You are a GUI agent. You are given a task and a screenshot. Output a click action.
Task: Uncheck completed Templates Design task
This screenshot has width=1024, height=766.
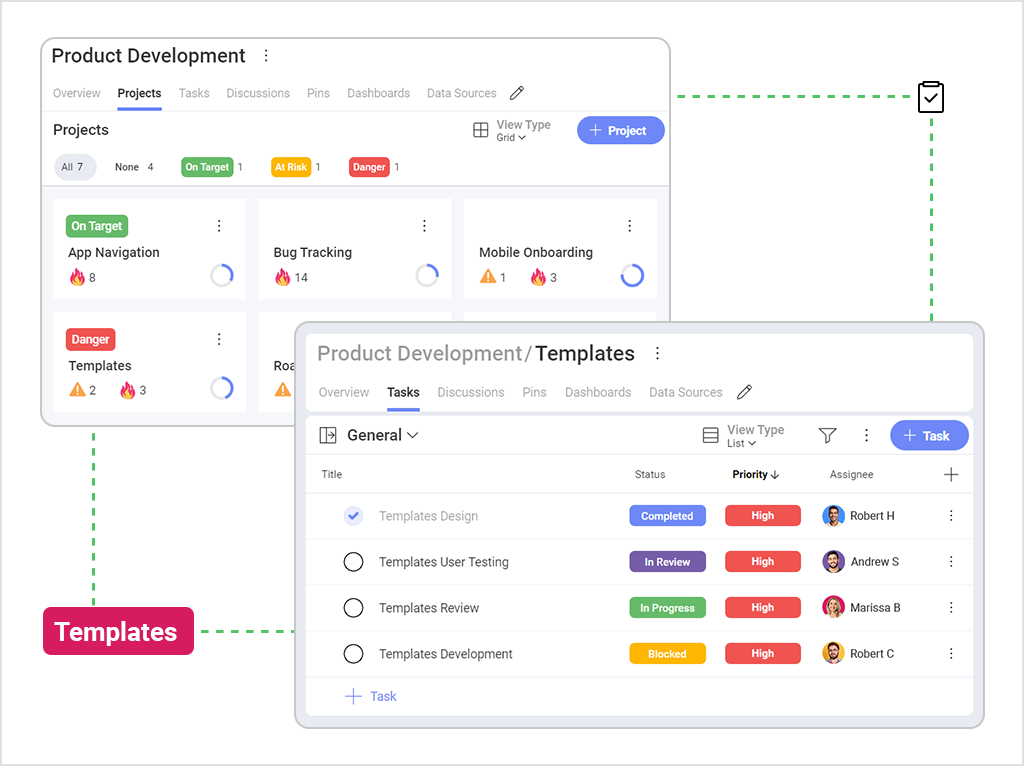tap(353, 516)
